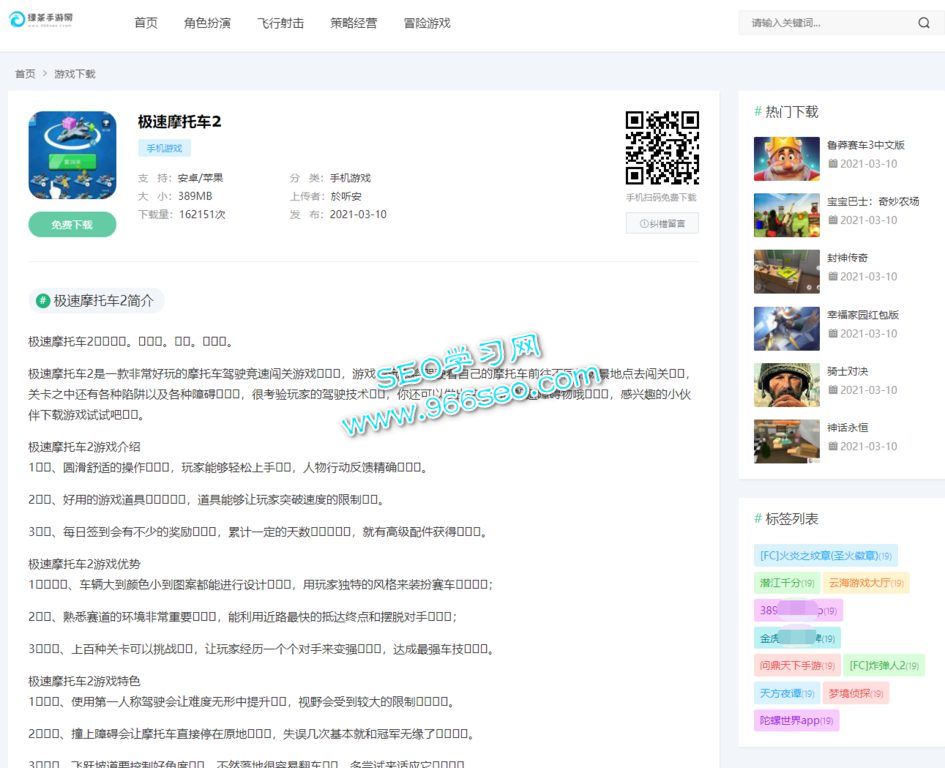
Task: Click the 宝宝巴士：奇妙农场 thumbnail
Action: (x=786, y=215)
